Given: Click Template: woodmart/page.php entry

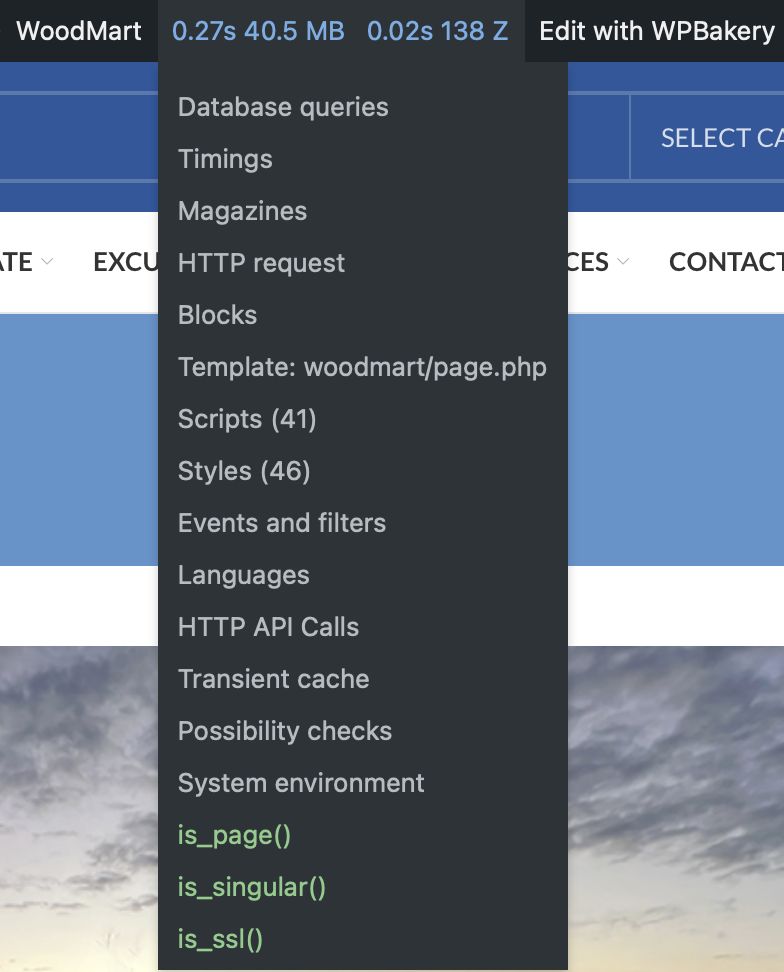Looking at the screenshot, I should tap(363, 368).
